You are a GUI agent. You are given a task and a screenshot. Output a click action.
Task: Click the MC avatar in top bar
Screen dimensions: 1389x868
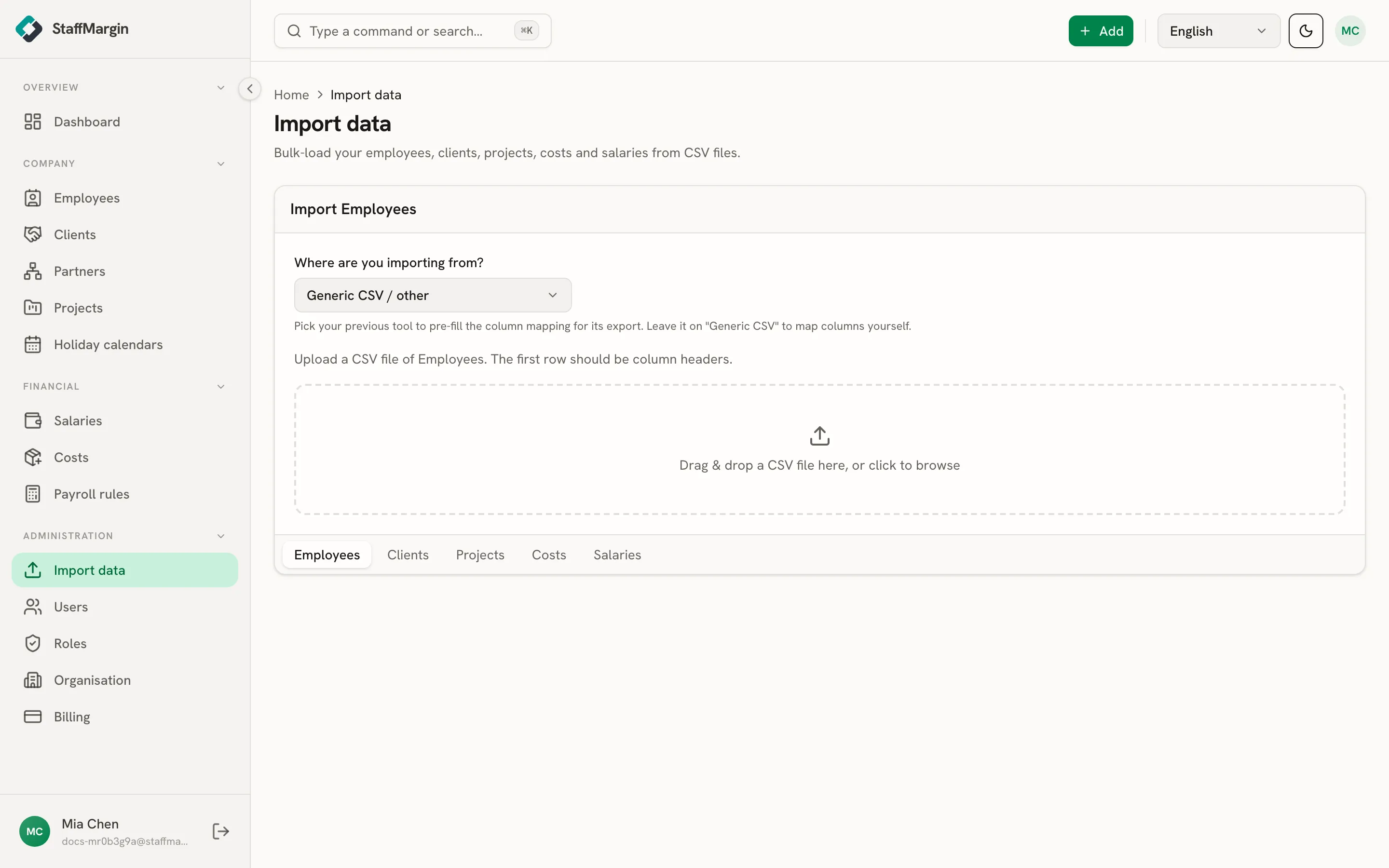tap(1350, 31)
